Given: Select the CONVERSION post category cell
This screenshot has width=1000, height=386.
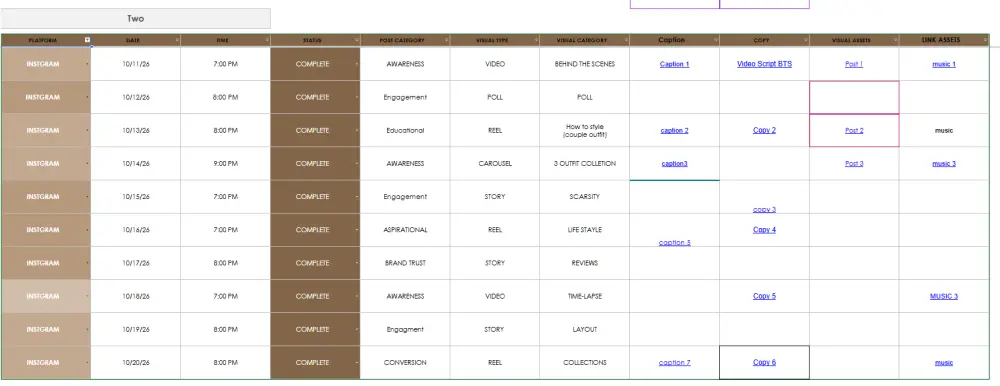Looking at the screenshot, I should pyautogui.click(x=405, y=363).
